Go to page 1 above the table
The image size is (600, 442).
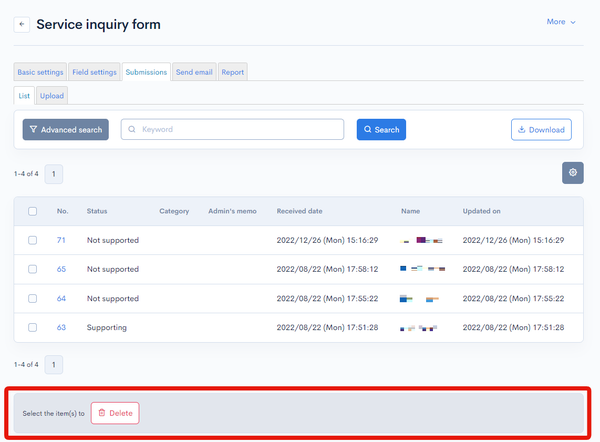click(54, 174)
